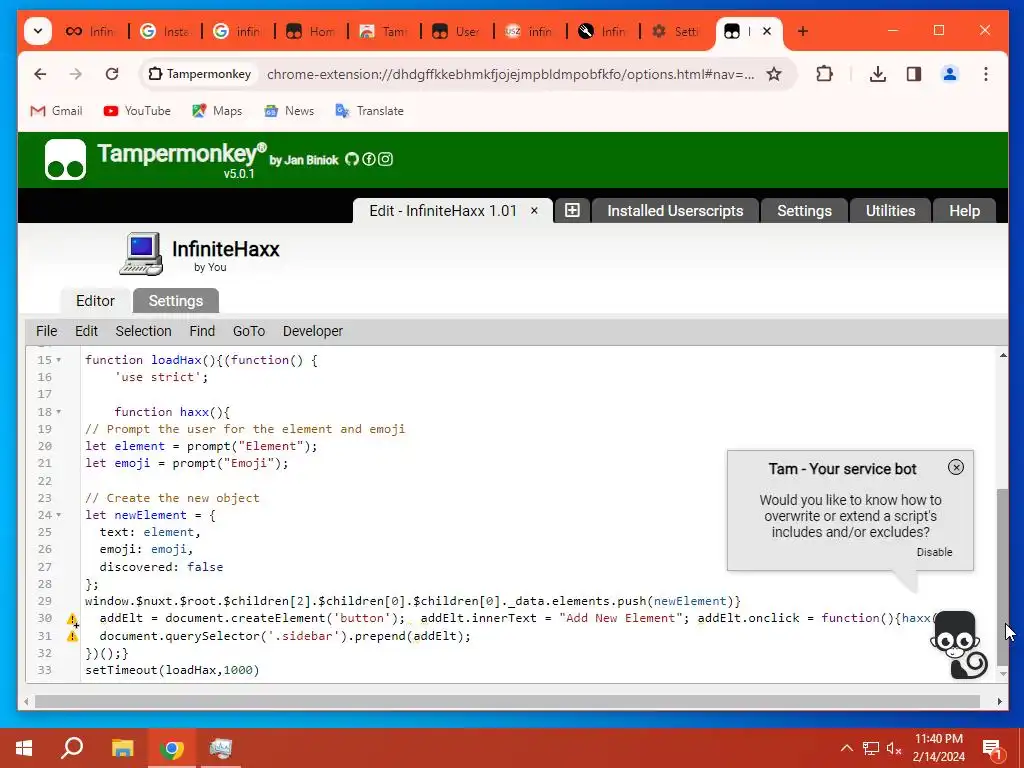The width and height of the screenshot is (1024, 768).
Task: Open the notifications center icon
Action: [x=993, y=748]
